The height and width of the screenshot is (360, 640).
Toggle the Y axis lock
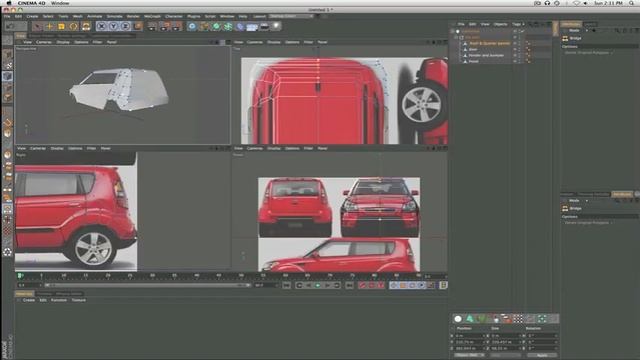(113, 27)
